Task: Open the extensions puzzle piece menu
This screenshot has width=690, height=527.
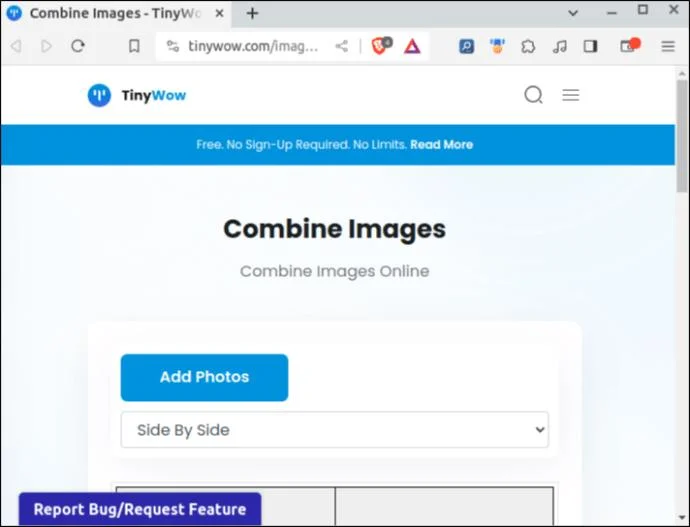Action: pyautogui.click(x=528, y=46)
